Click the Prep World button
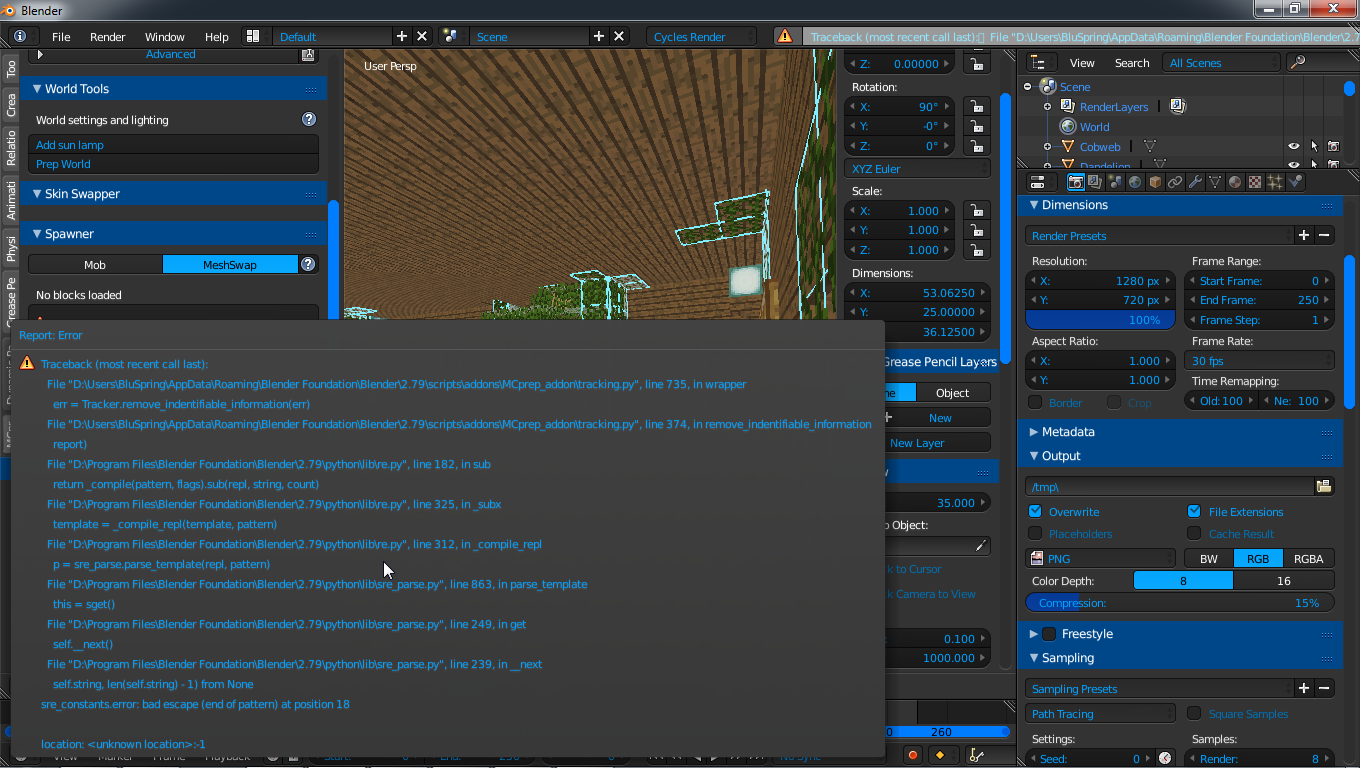 173,164
